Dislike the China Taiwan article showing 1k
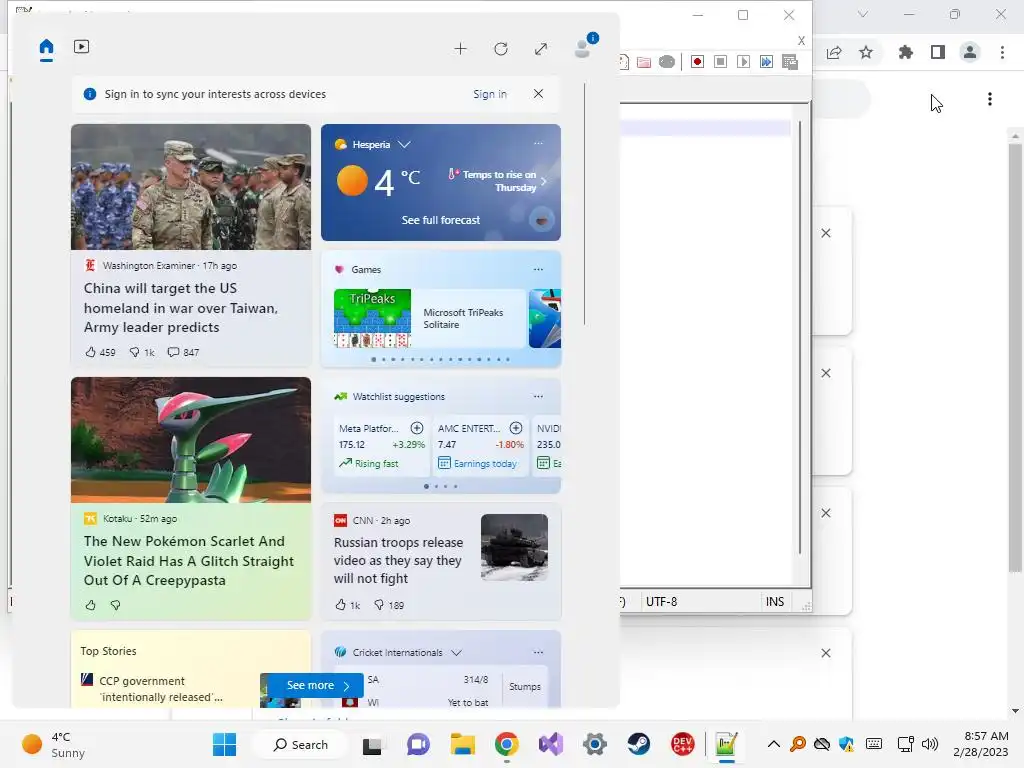The image size is (1024, 768). 142,352
